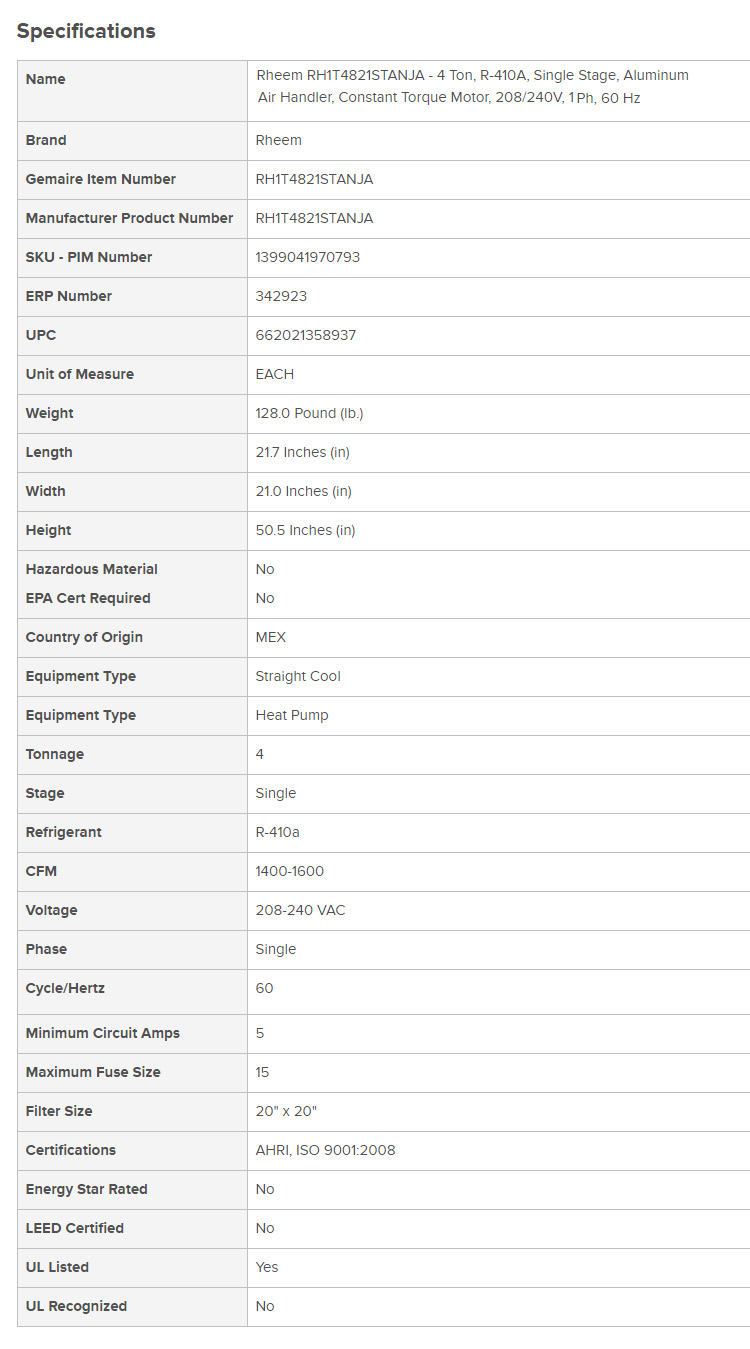Click the Manufacturer Product Number label
750x1349 pixels.
(129, 218)
